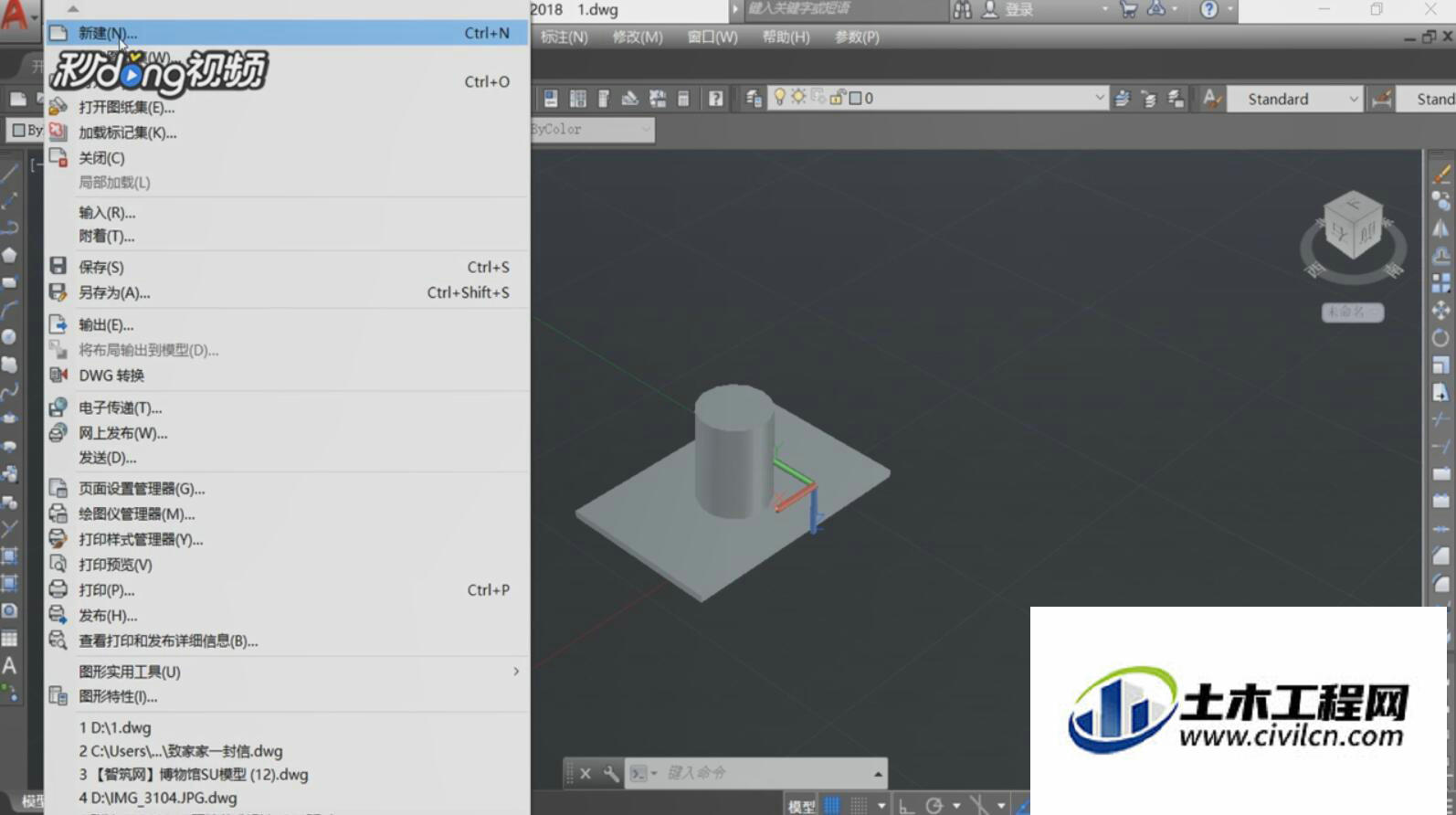
Task: Click the square question-mark toolbar icon
Action: (x=715, y=99)
